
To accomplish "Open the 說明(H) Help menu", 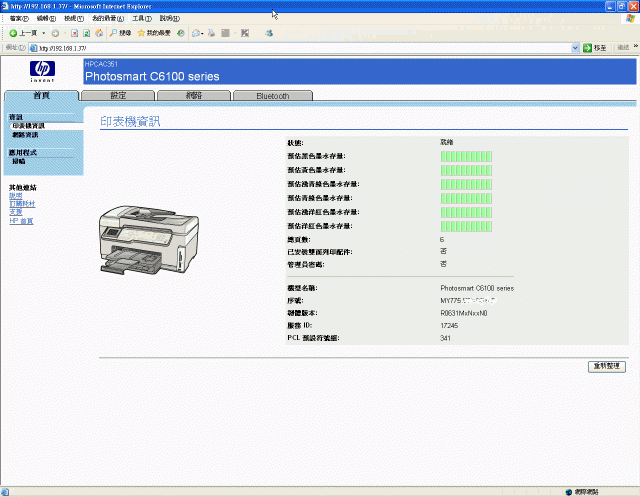I will click(x=169, y=18).
